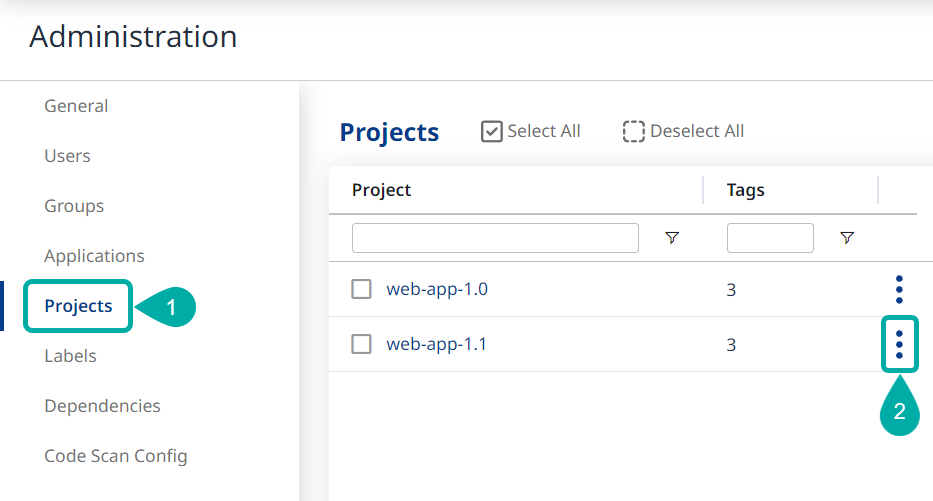
Task: Open the three-dot menu for web-app-1.0
Action: click(x=899, y=289)
